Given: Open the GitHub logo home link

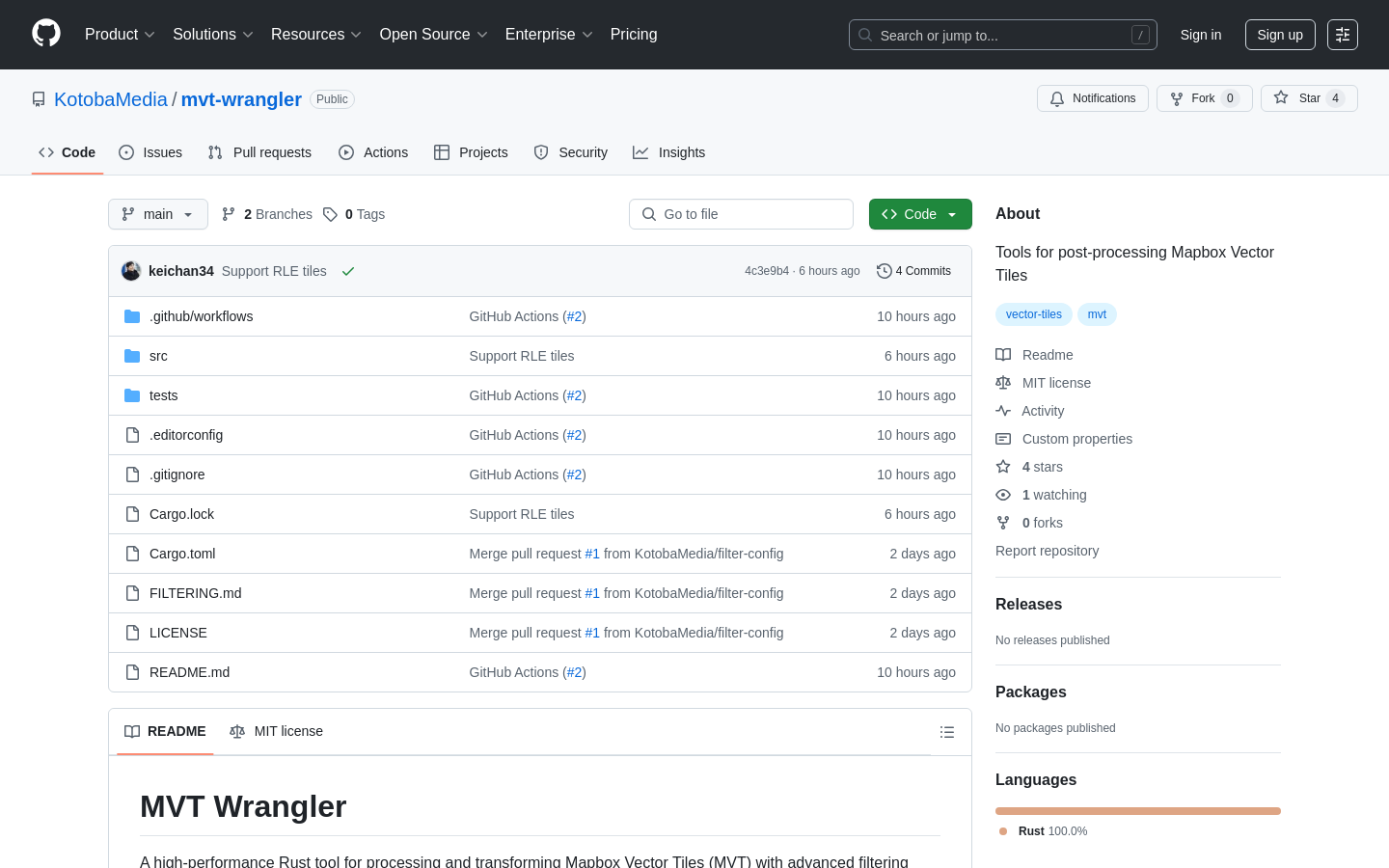Looking at the screenshot, I should tap(46, 34).
